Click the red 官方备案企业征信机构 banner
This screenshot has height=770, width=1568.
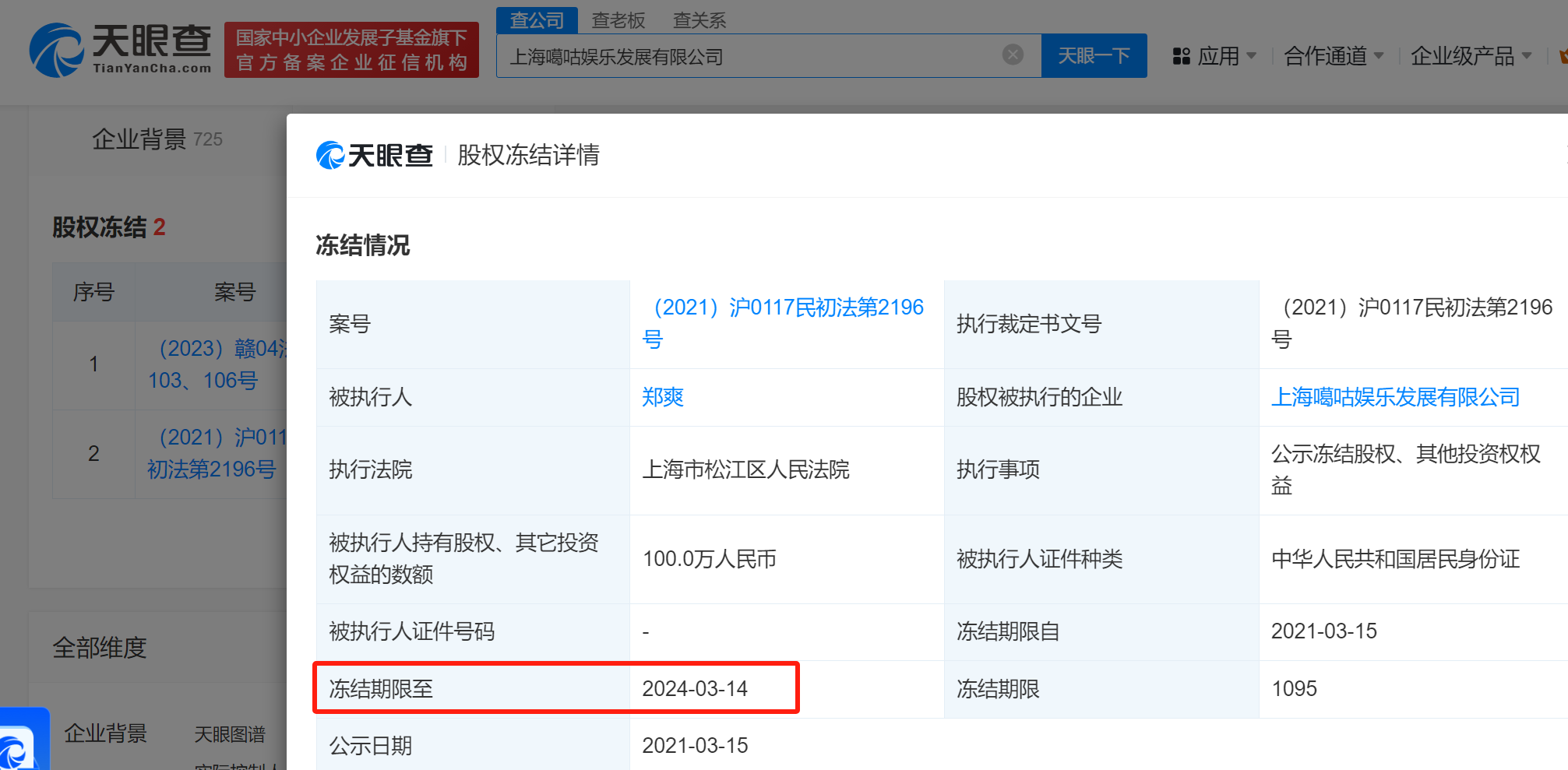[x=351, y=50]
